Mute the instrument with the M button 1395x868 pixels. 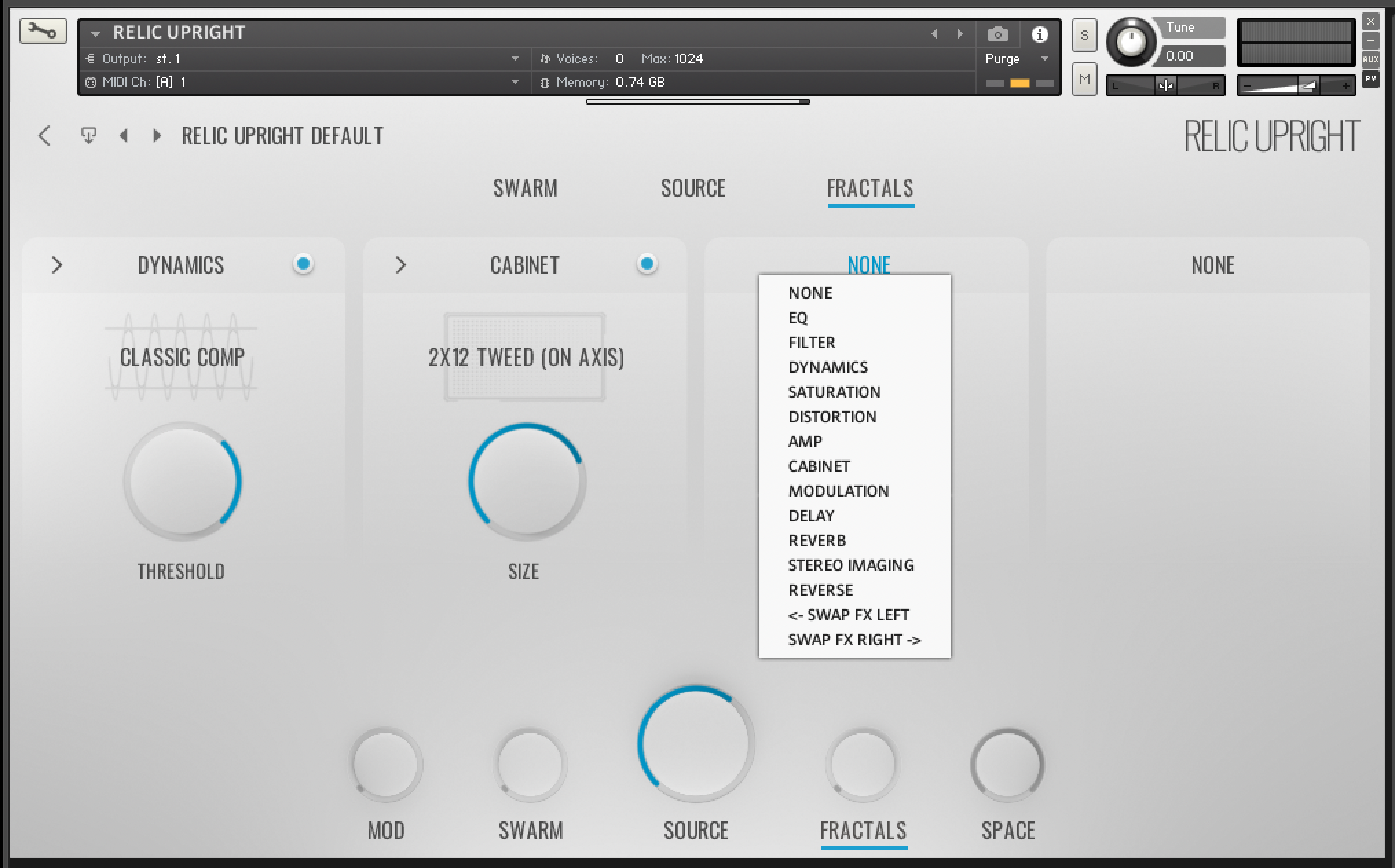(x=1084, y=80)
